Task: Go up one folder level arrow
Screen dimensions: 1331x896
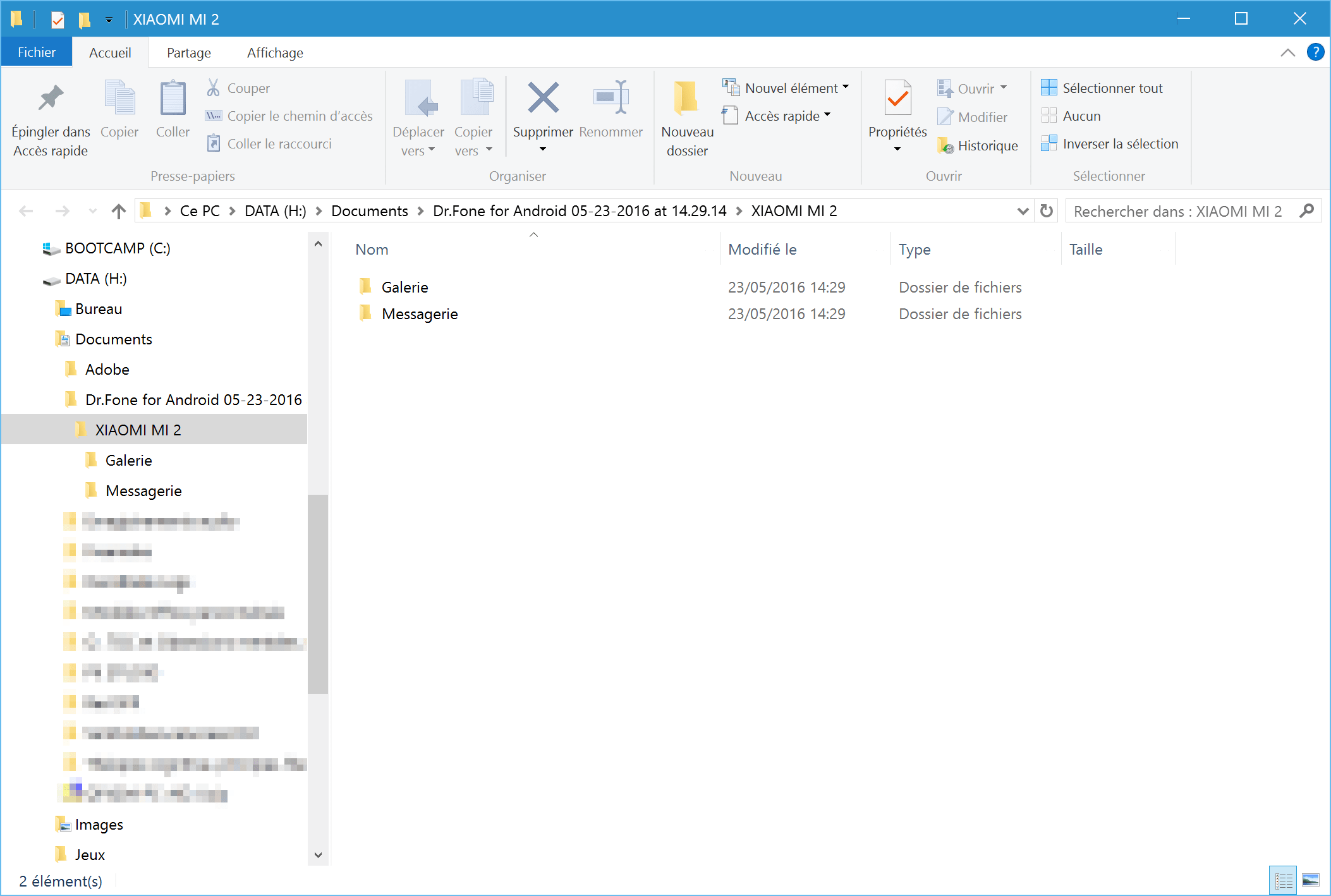Action: [118, 211]
